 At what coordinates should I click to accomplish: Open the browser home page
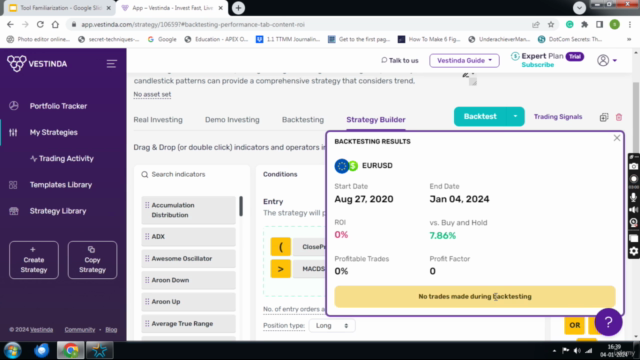[x=55, y=24]
